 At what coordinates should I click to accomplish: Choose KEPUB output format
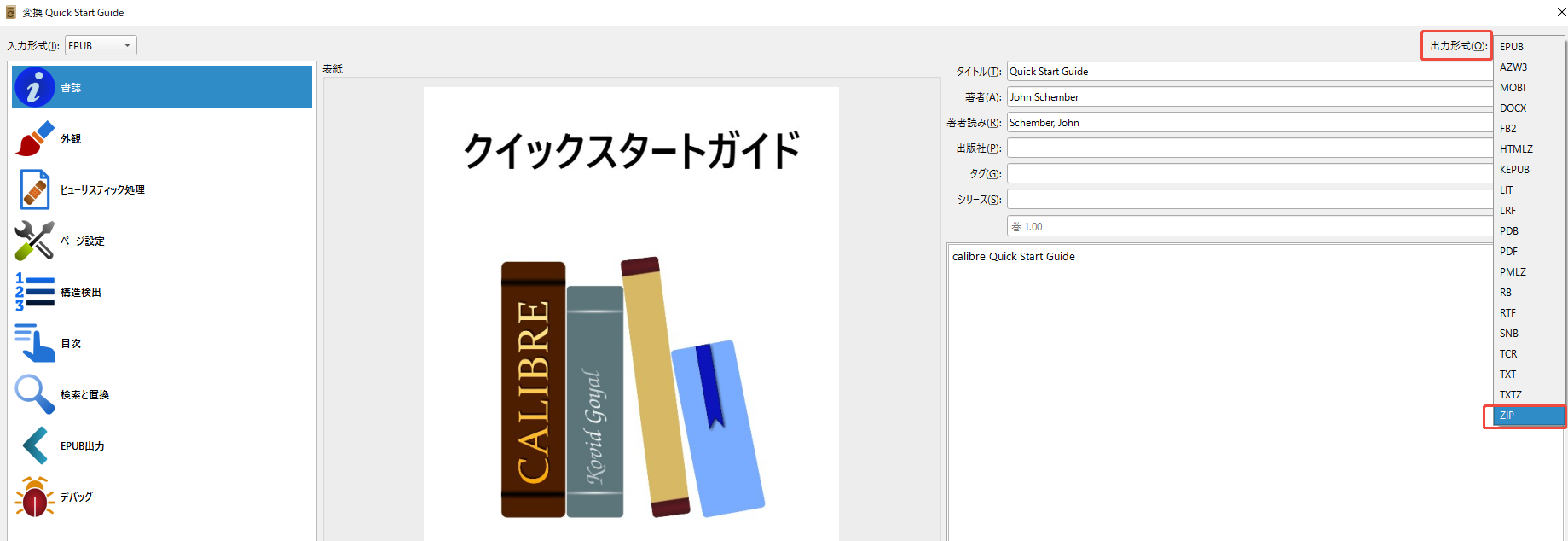[x=1530, y=169]
